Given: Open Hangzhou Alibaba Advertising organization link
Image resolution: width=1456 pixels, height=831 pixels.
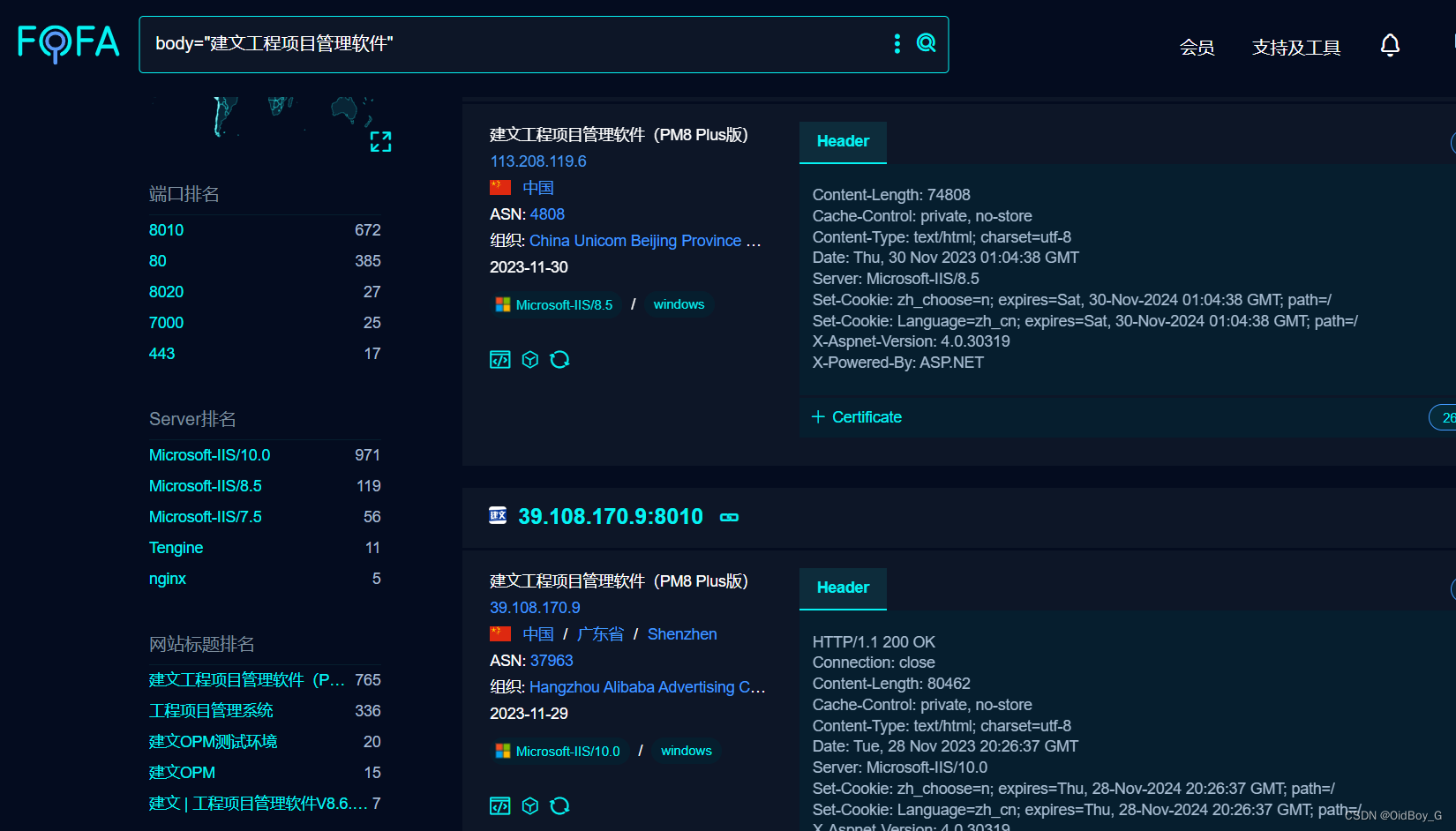Looking at the screenshot, I should coord(647,687).
